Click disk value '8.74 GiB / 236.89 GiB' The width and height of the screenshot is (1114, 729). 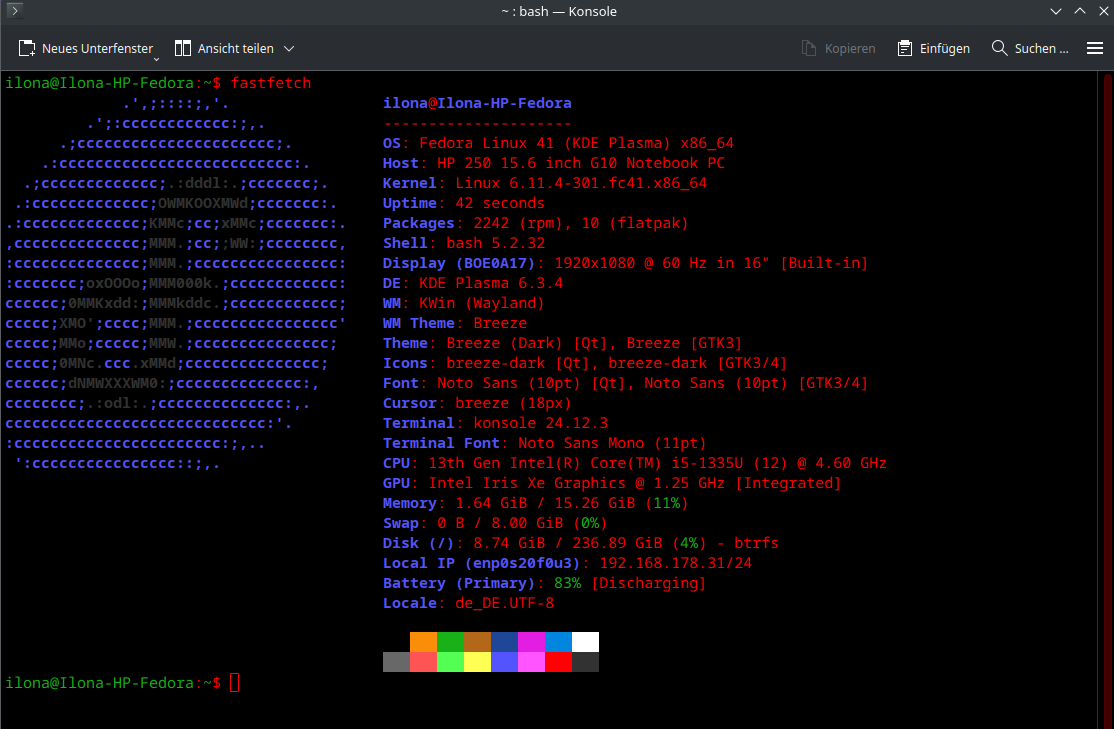click(568, 543)
